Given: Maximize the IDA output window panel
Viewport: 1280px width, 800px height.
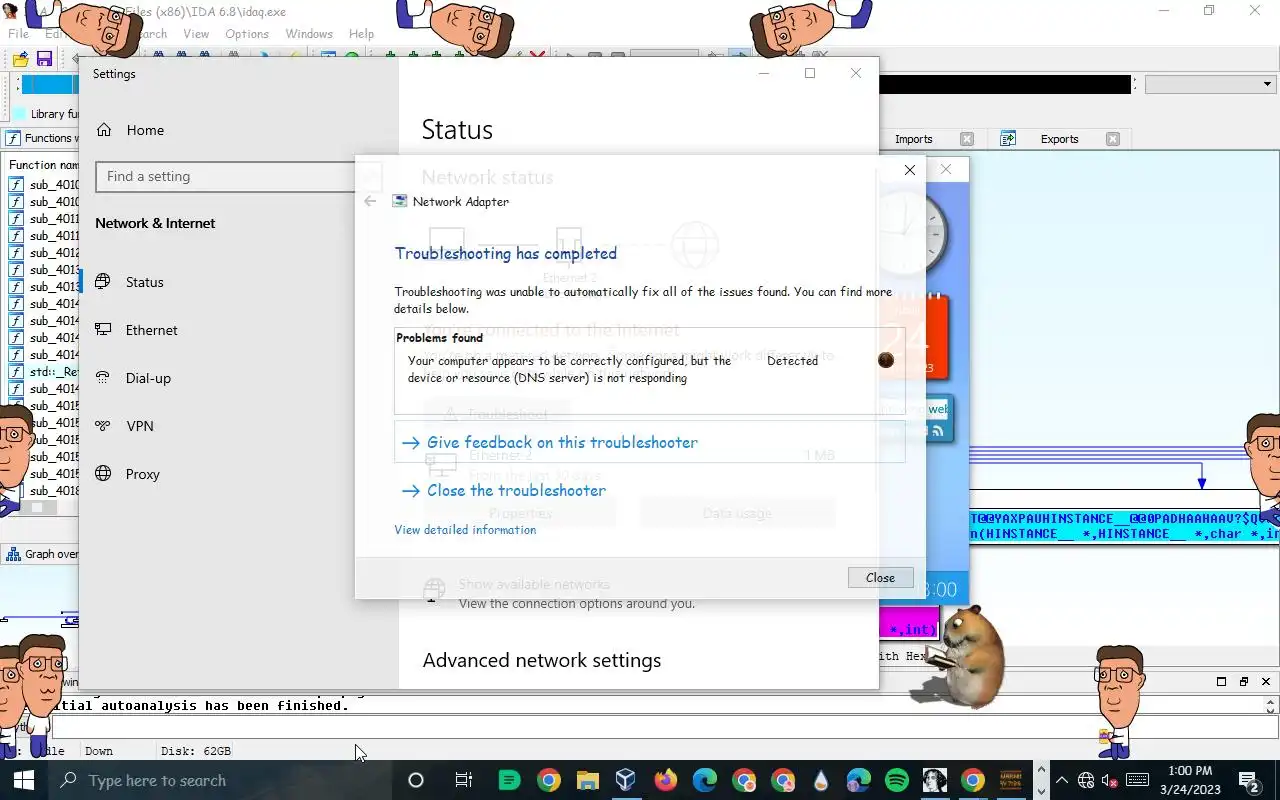Looking at the screenshot, I should coord(1221,681).
